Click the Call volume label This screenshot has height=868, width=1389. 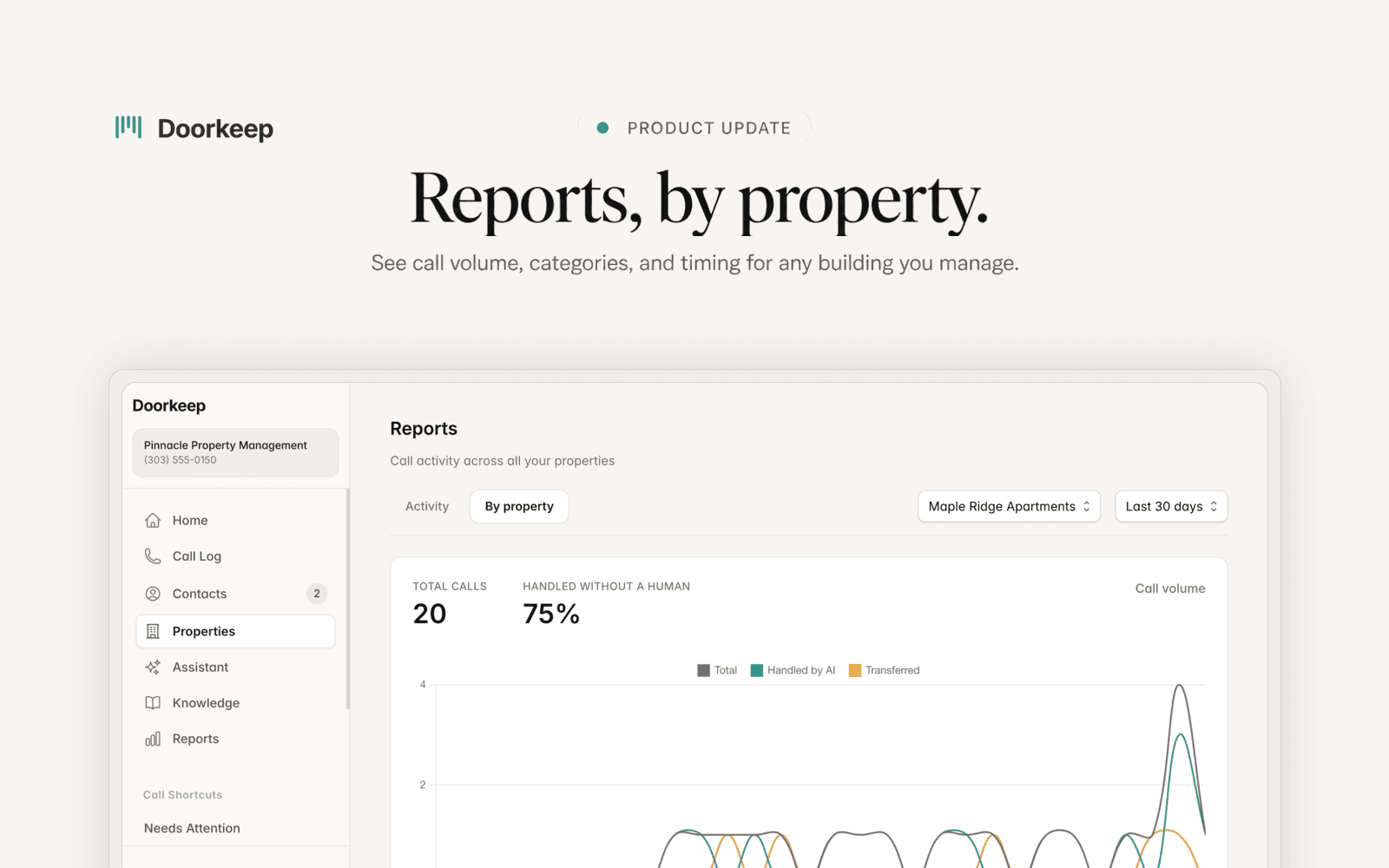click(x=1170, y=589)
